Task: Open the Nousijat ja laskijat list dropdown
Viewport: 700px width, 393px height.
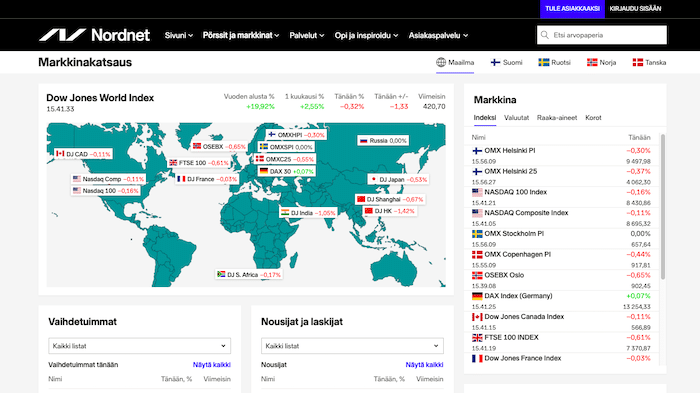Action: tap(352, 346)
